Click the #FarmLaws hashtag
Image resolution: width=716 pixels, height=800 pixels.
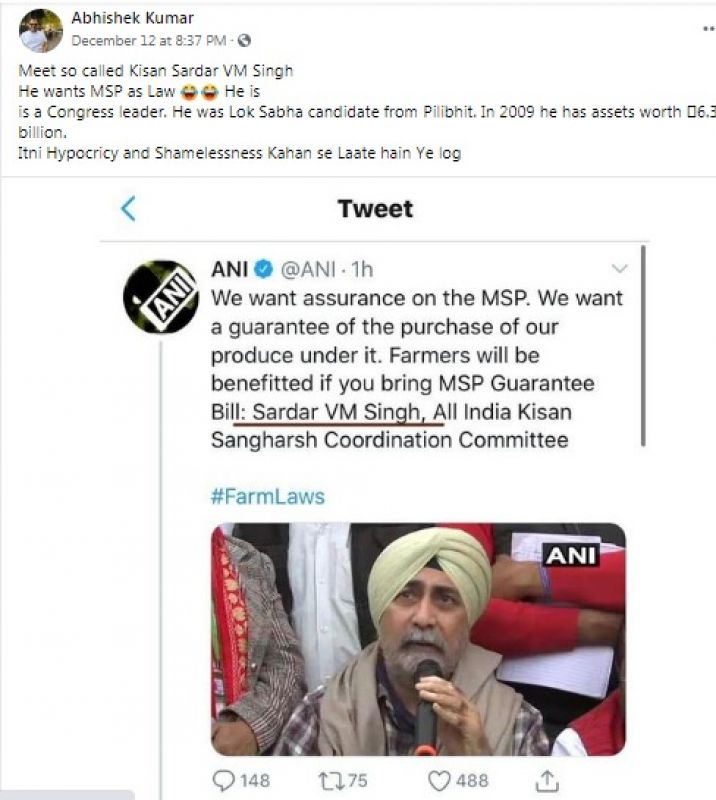267,496
